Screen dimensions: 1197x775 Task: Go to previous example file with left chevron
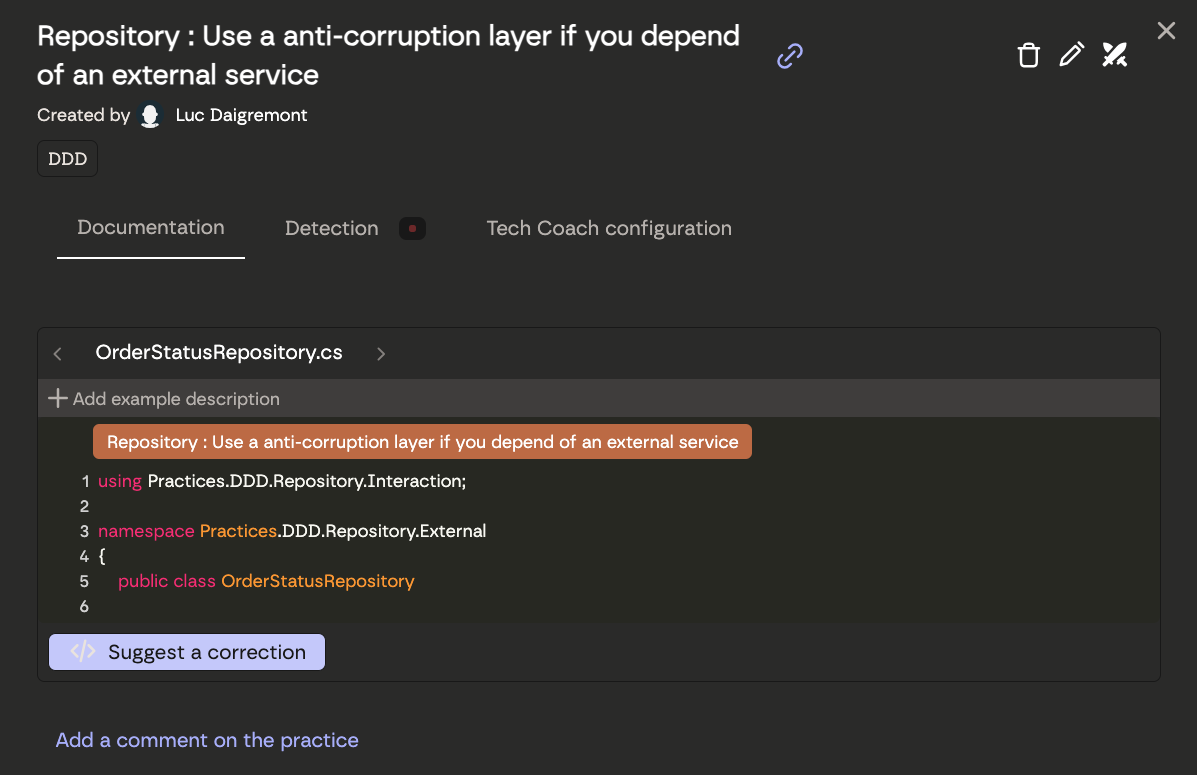58,354
